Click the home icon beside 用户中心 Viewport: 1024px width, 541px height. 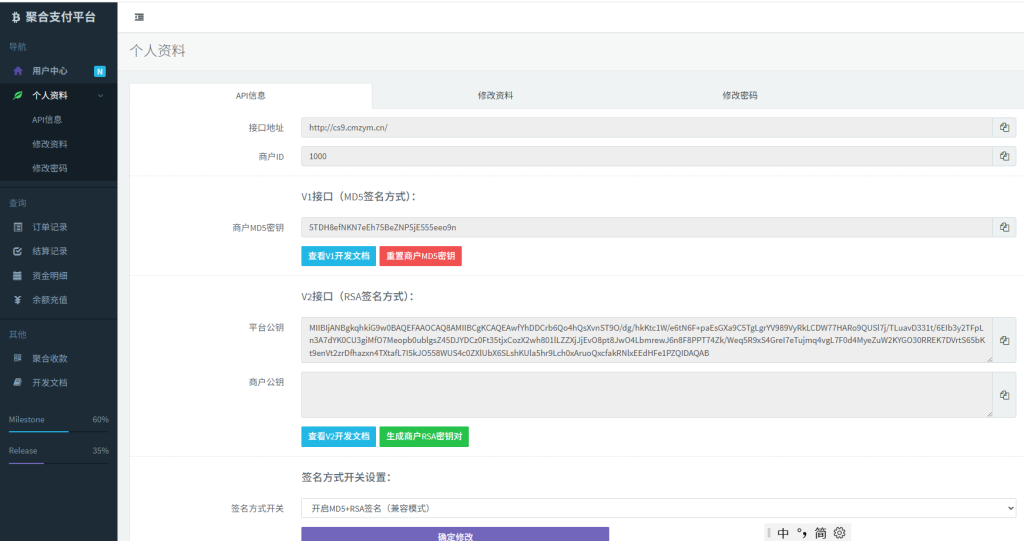click(18, 71)
